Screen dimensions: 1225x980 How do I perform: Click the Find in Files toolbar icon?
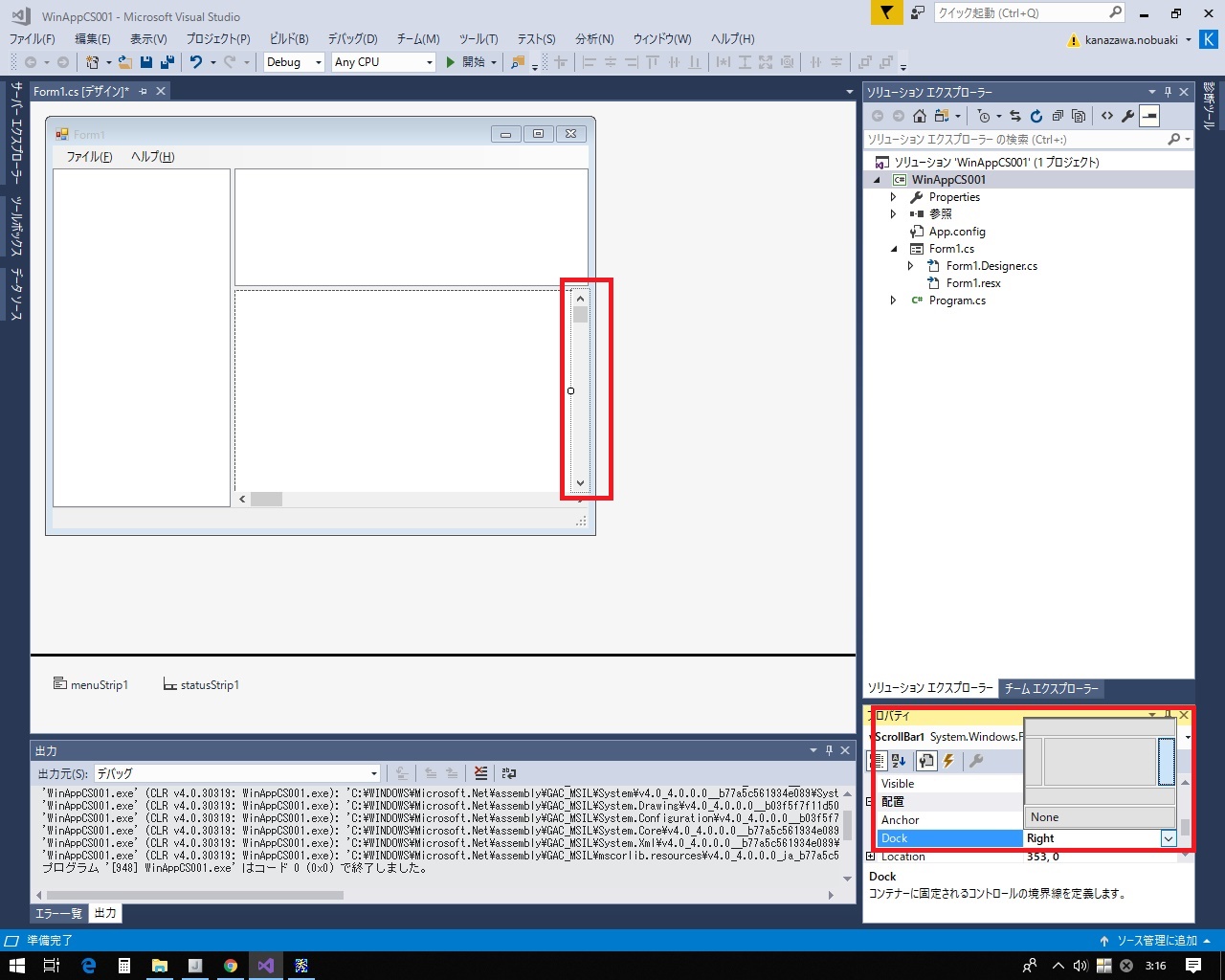518,62
